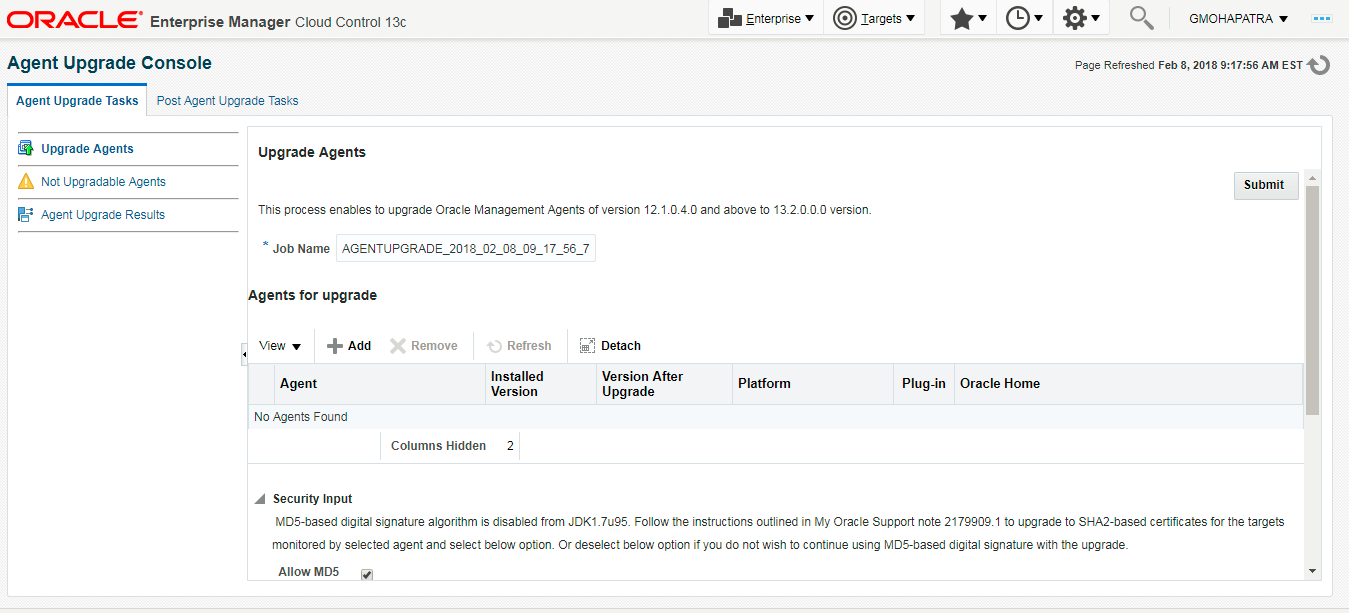Click the search magnifier icon

pyautogui.click(x=1141, y=18)
